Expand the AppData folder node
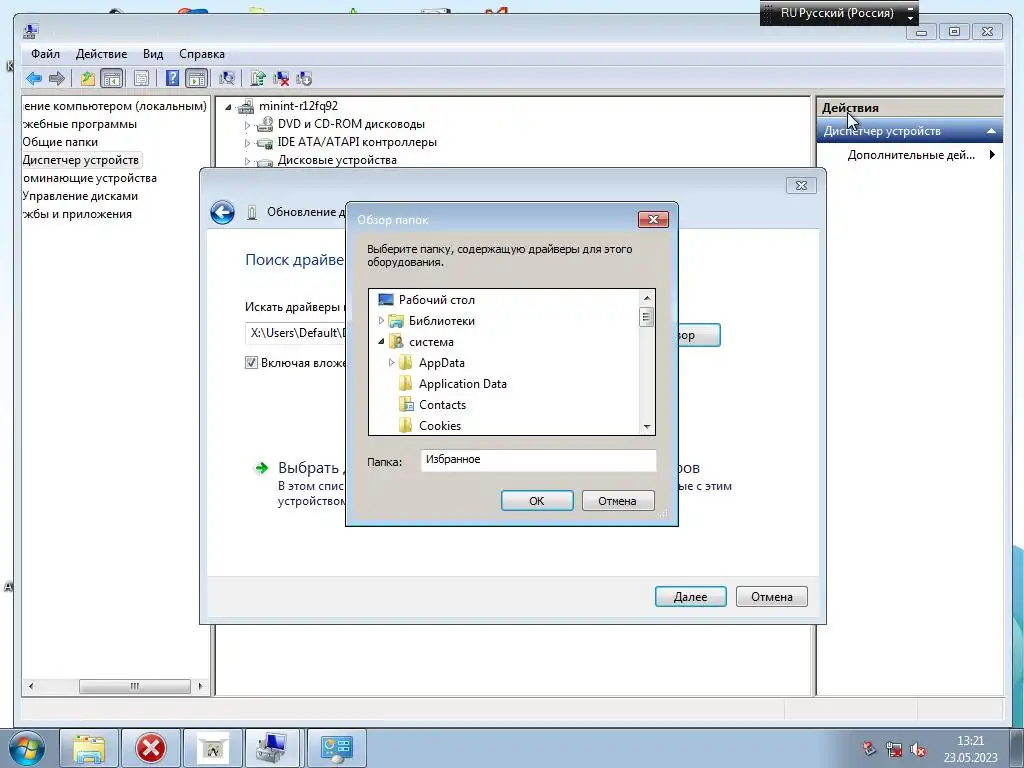Viewport: 1024px width, 768px height. (391, 362)
